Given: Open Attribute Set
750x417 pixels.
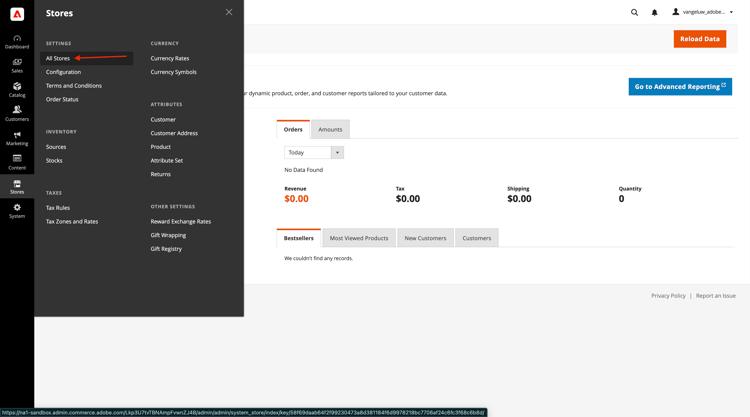Looking at the screenshot, I should [166, 161].
